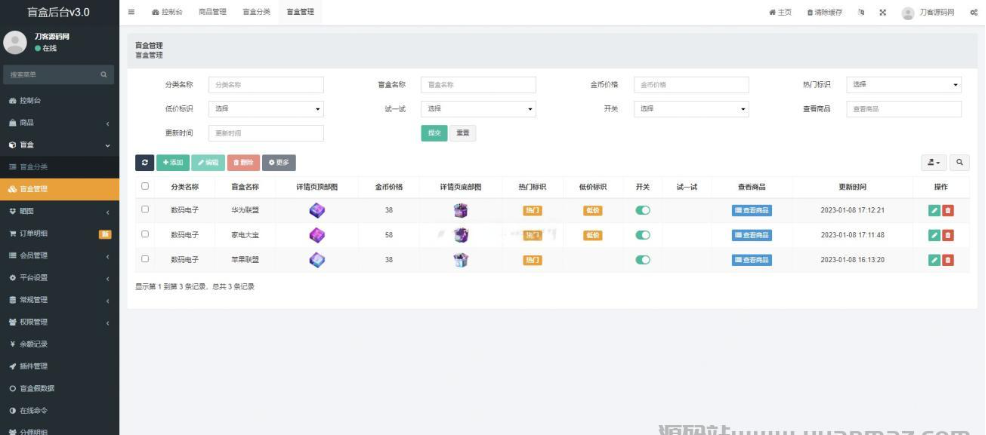Edit the 苹果联盟 row with the pencil icon
986x435 pixels.
pyautogui.click(x=934, y=260)
